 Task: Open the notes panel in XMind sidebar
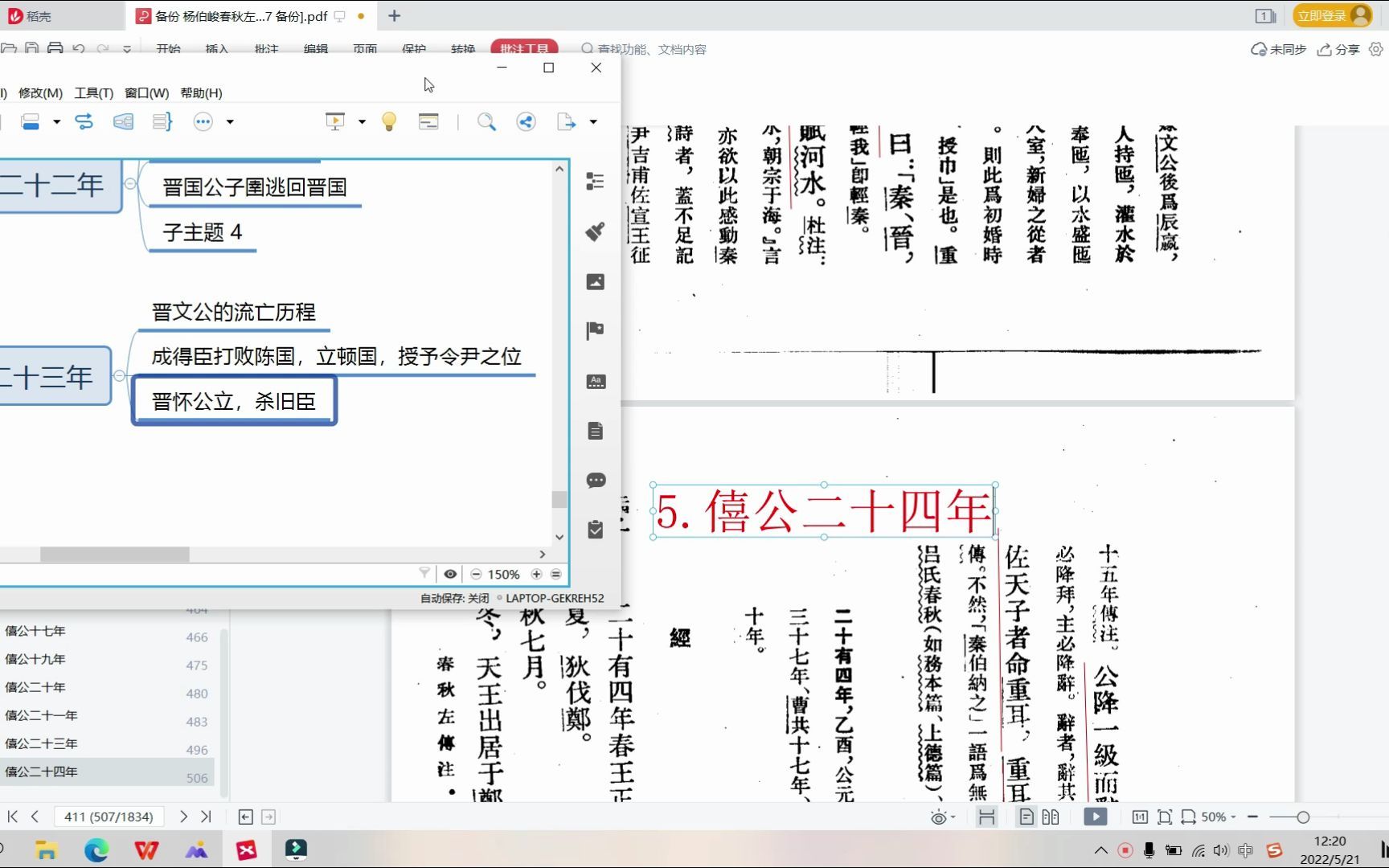click(x=595, y=431)
